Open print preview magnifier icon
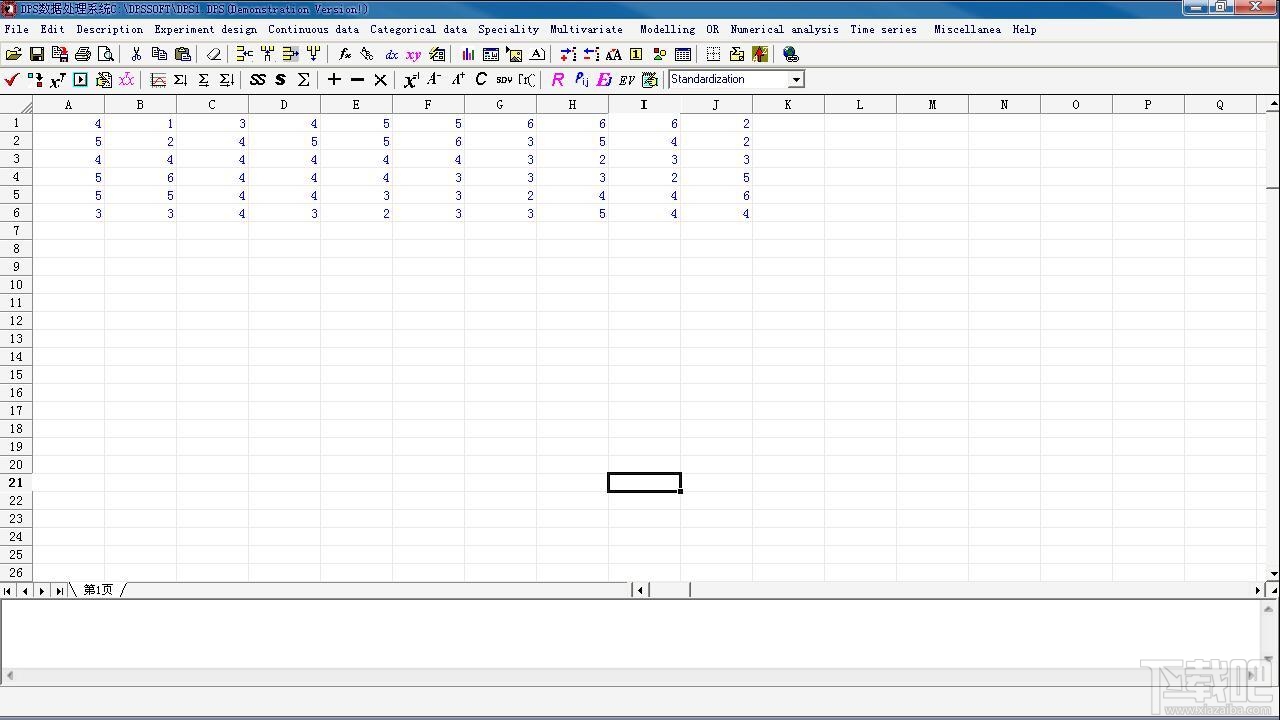 106,54
